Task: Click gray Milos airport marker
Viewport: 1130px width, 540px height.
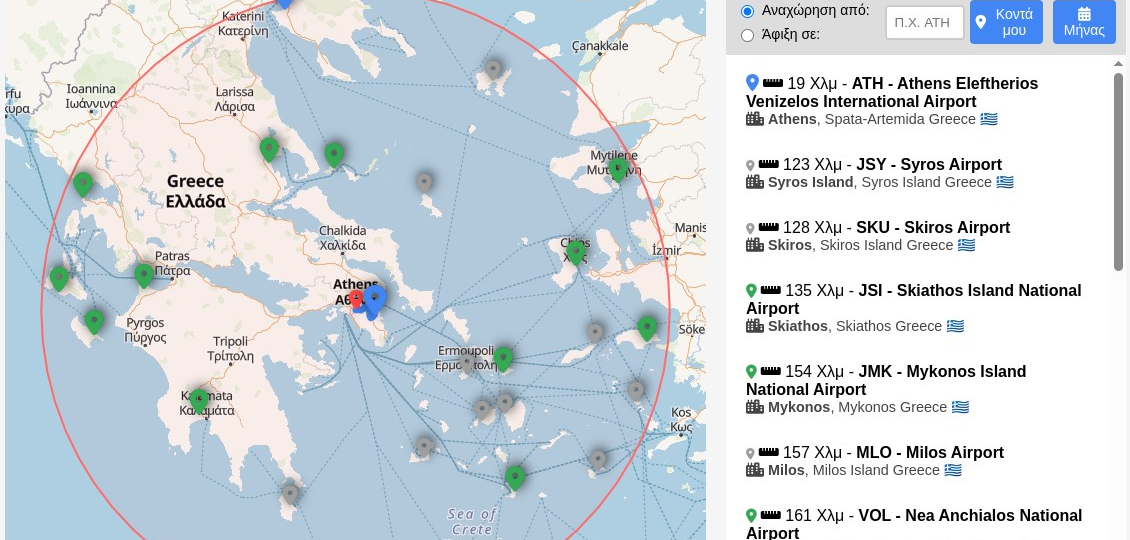Action: [424, 446]
